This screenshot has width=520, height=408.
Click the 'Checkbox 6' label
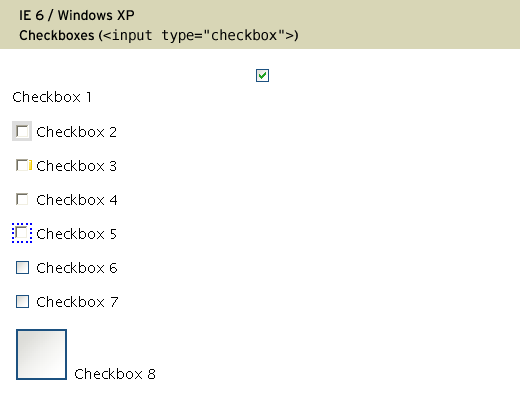[77, 268]
